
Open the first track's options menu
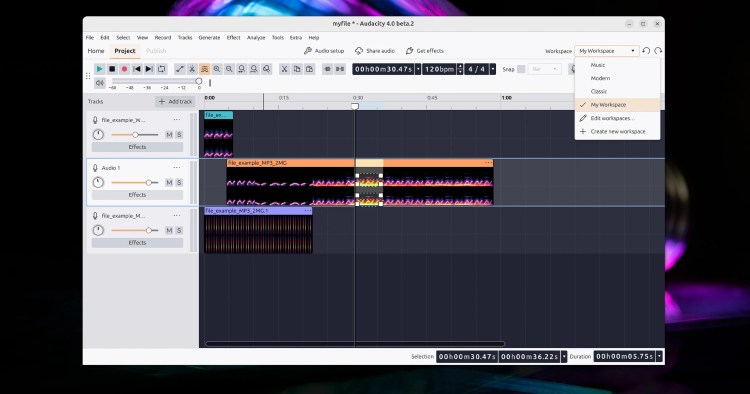pyautogui.click(x=177, y=120)
